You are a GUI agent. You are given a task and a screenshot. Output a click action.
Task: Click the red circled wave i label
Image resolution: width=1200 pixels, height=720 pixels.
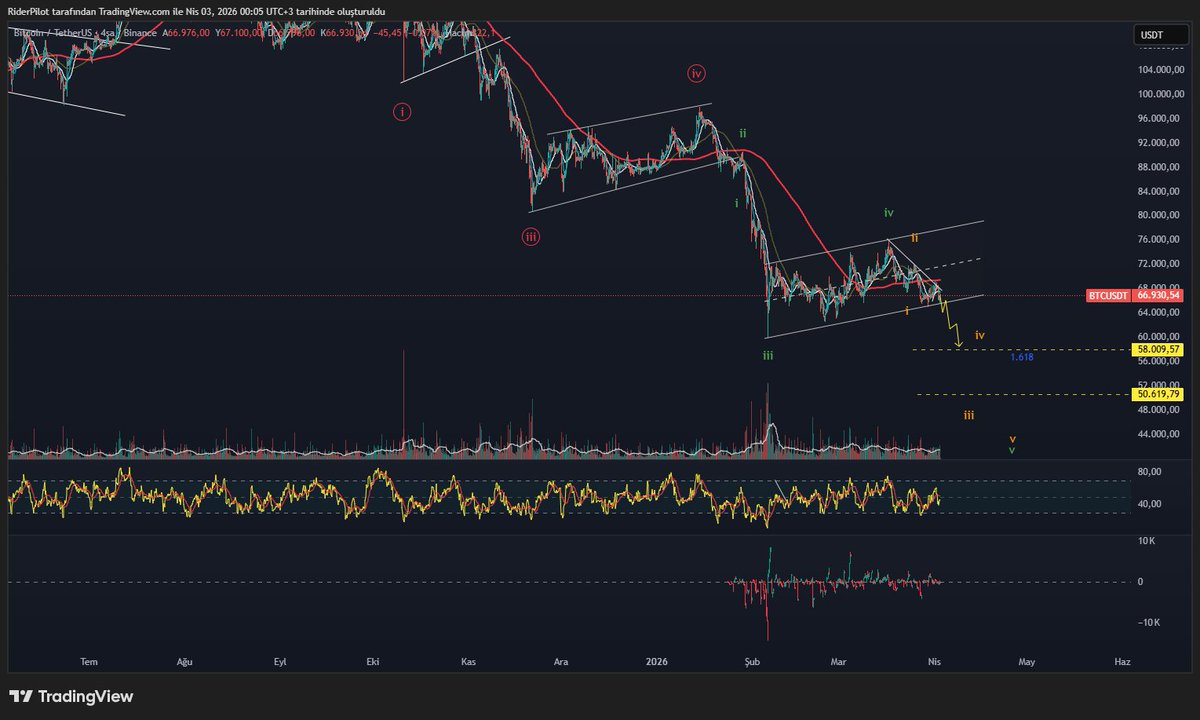401,112
